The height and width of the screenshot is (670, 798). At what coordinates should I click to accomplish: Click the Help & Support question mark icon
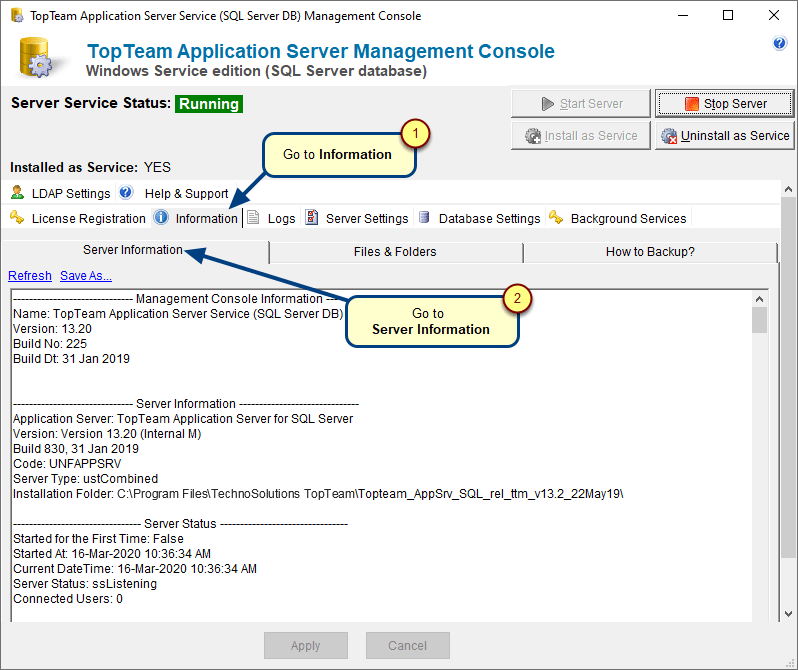pyautogui.click(x=126, y=192)
